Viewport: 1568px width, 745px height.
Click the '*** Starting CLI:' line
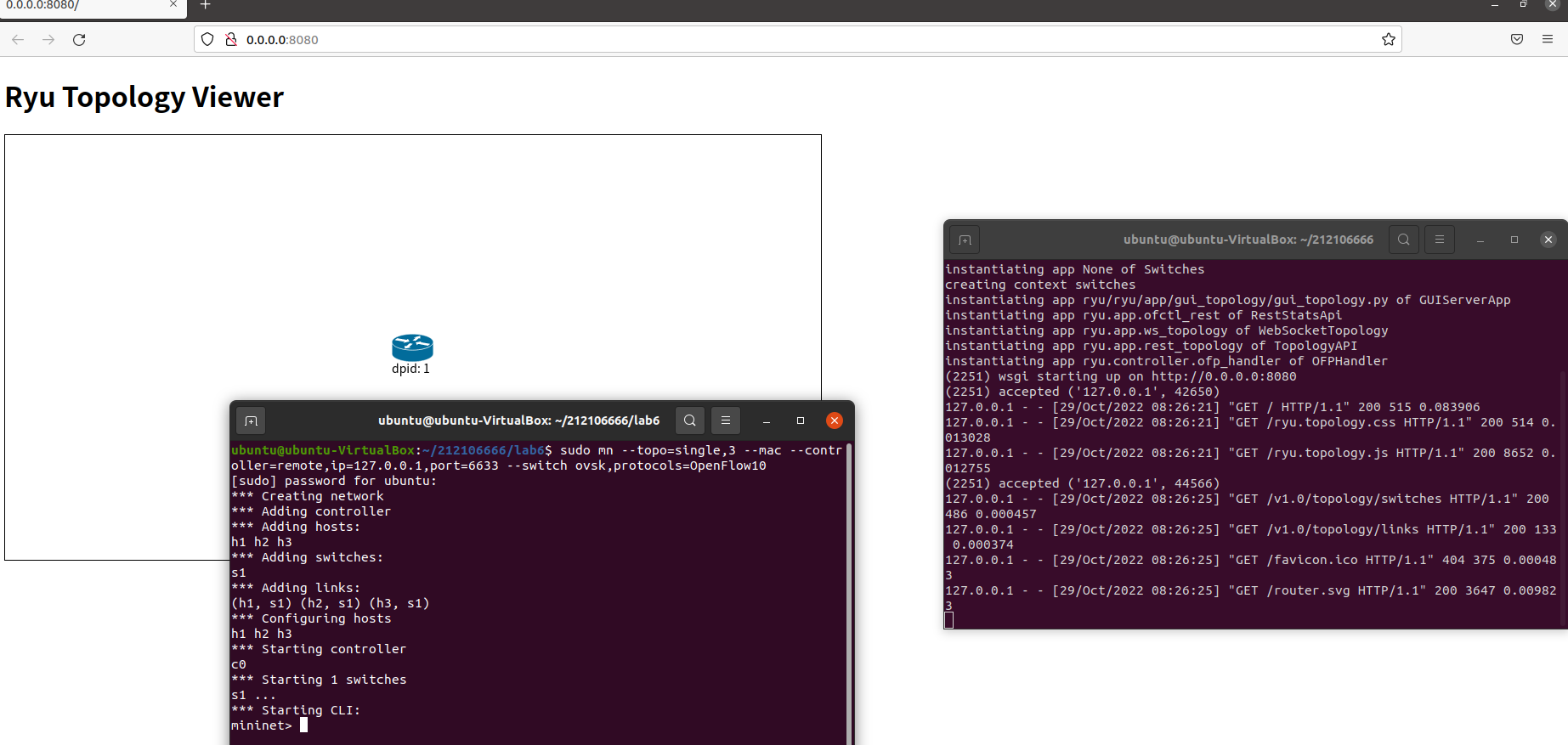(296, 710)
